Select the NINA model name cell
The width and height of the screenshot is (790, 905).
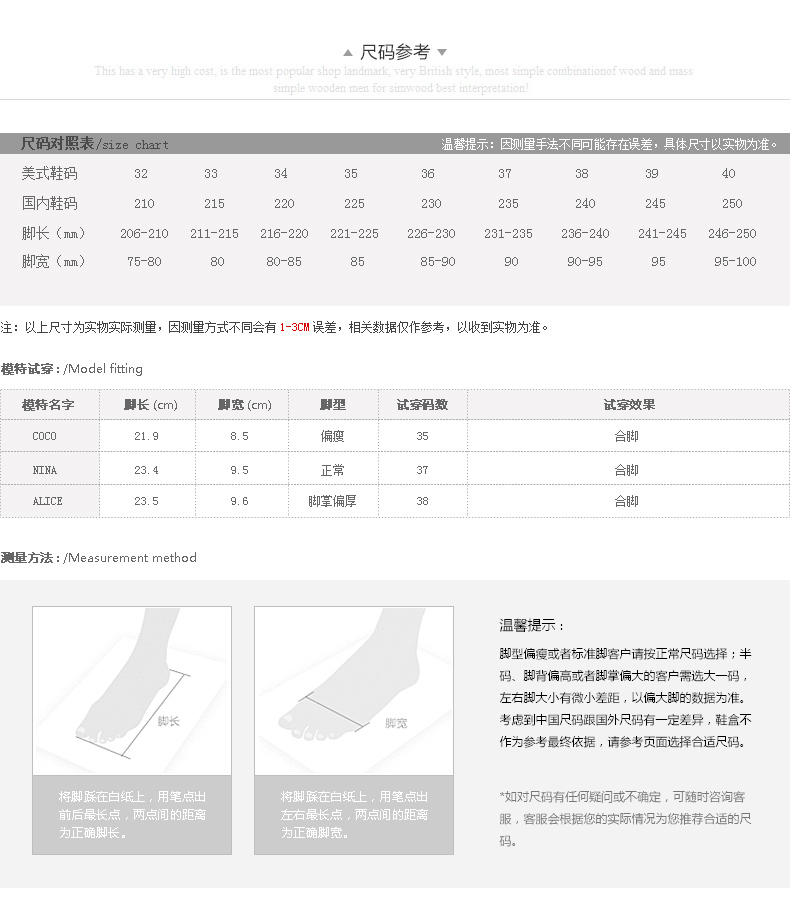click(x=45, y=469)
